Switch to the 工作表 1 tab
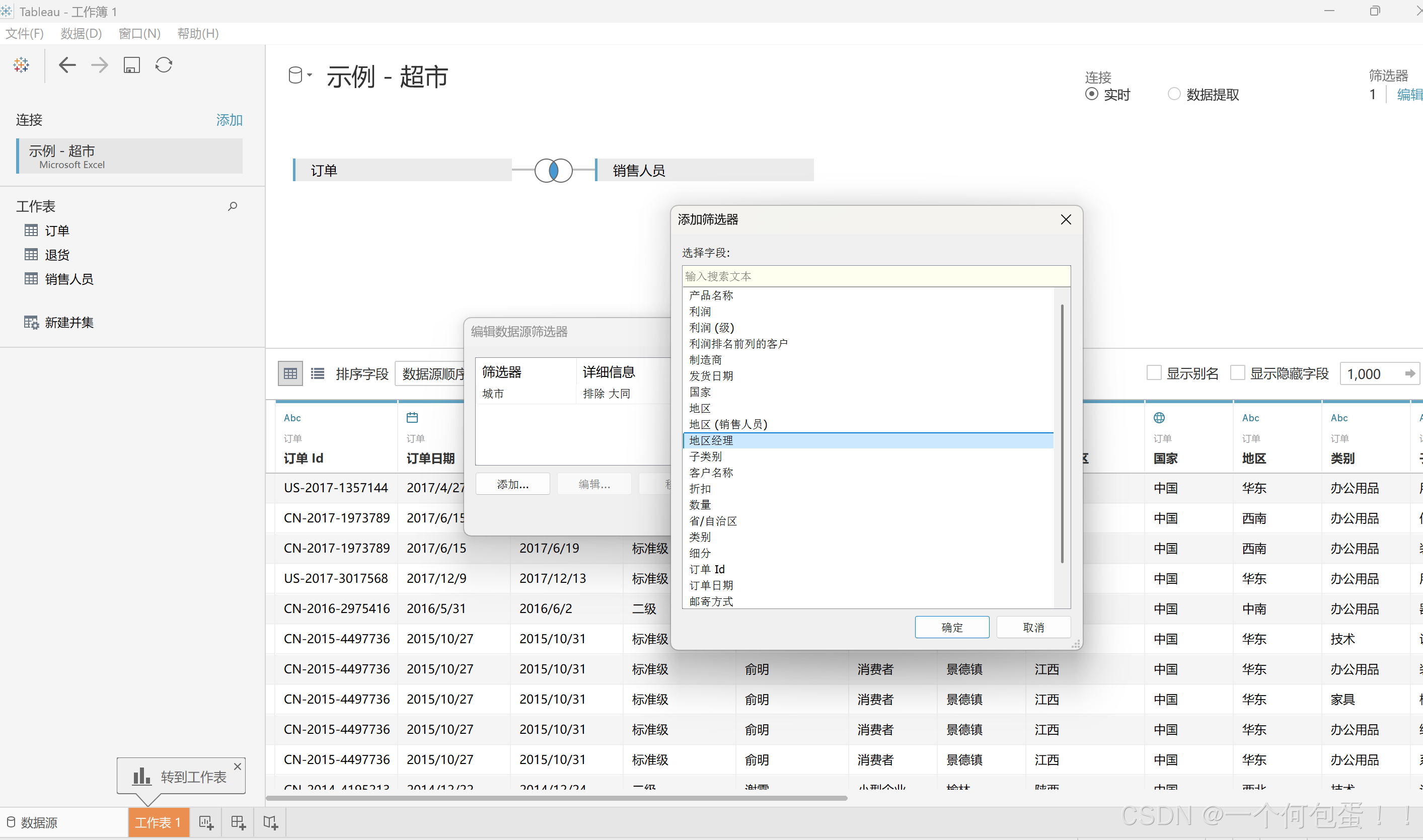This screenshot has height=840, width=1423. click(x=158, y=822)
